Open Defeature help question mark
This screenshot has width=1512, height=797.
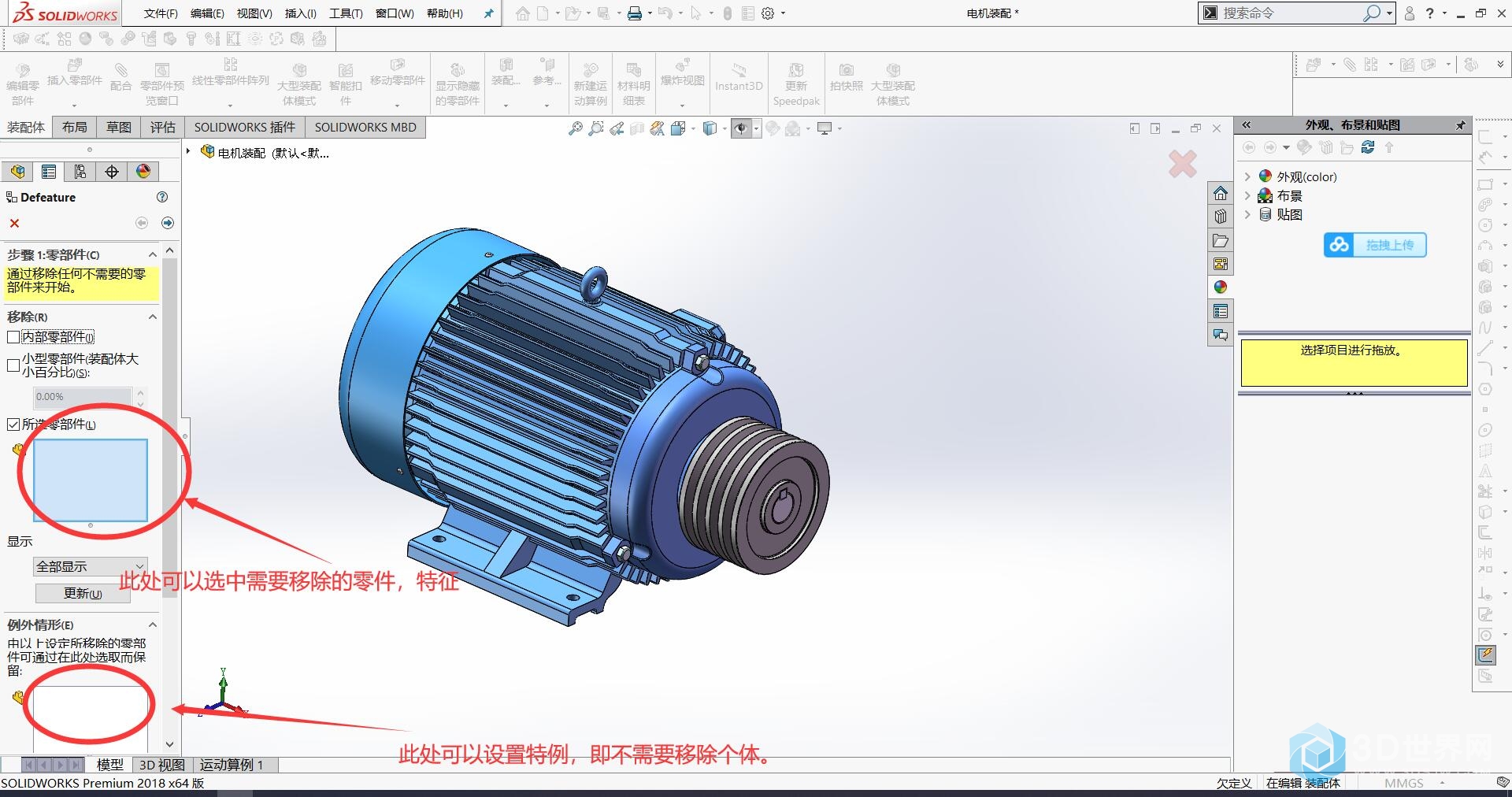[x=162, y=197]
